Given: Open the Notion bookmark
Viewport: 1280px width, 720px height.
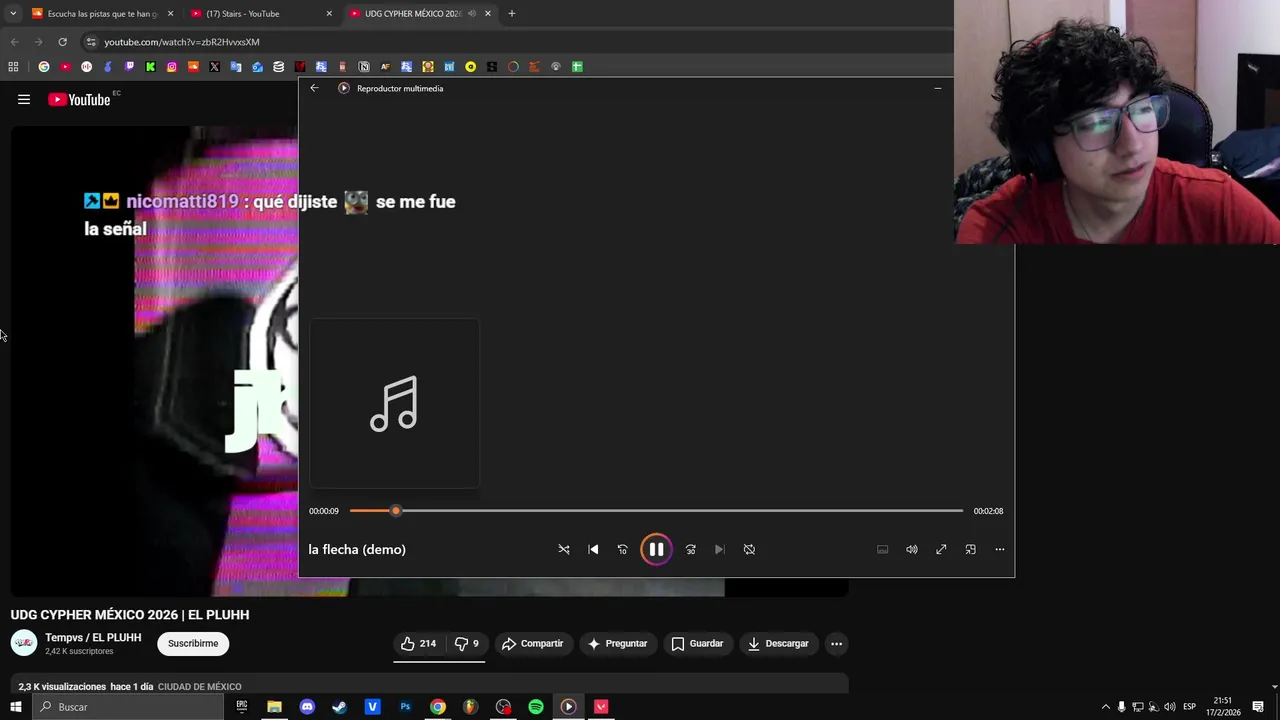Looking at the screenshot, I should coord(364,67).
